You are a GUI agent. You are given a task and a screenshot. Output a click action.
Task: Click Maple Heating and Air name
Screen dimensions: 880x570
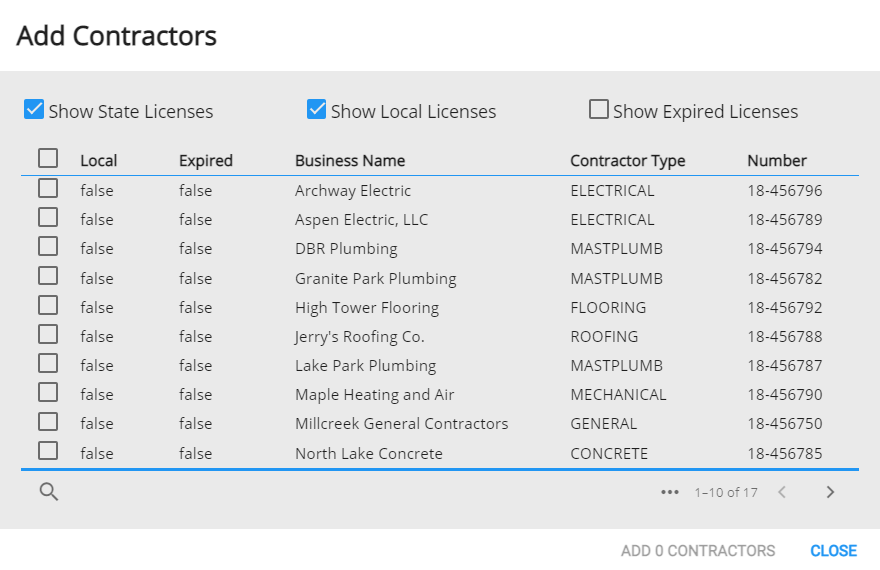(374, 395)
